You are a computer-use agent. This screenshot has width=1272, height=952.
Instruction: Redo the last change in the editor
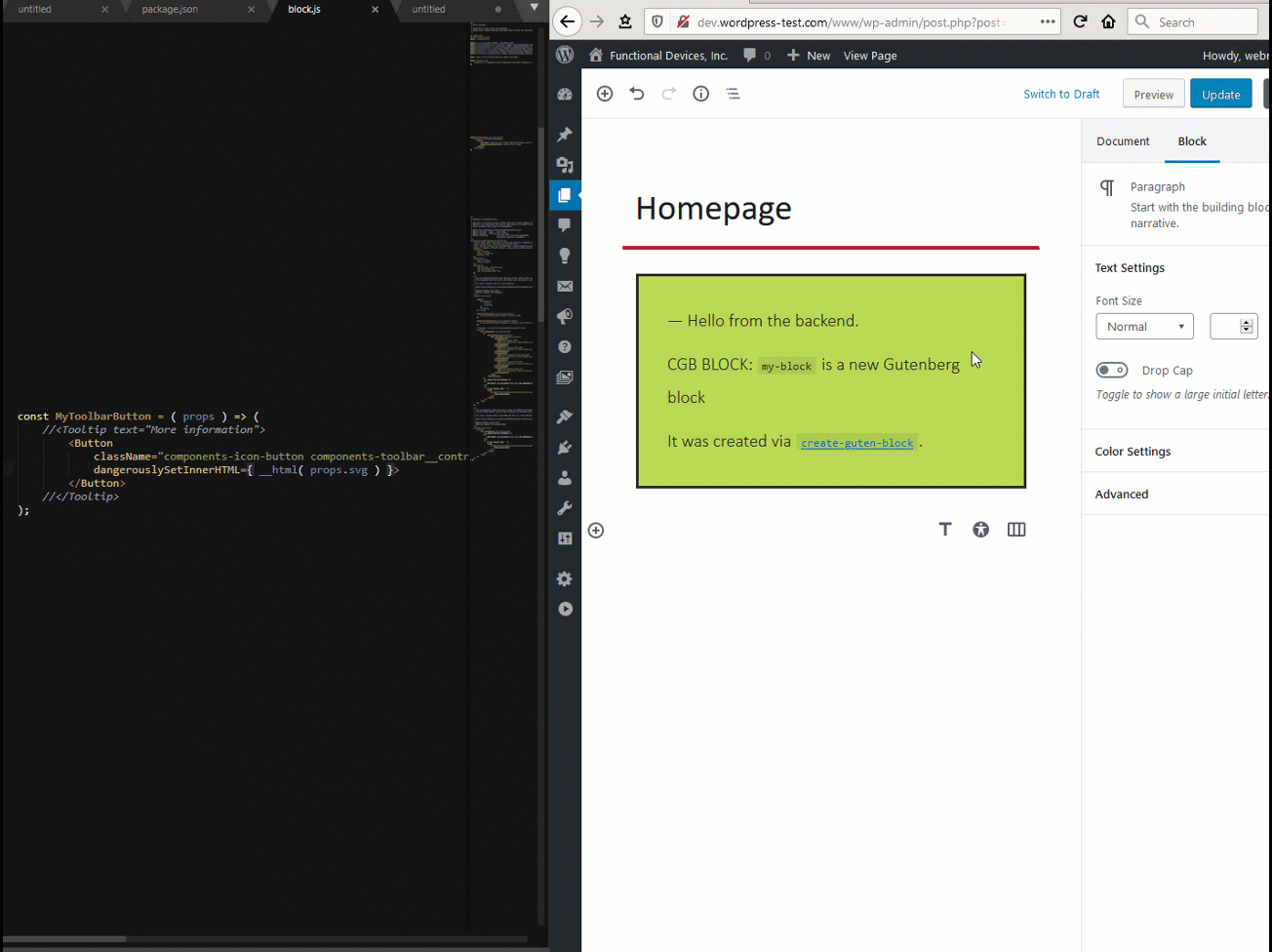click(x=668, y=94)
